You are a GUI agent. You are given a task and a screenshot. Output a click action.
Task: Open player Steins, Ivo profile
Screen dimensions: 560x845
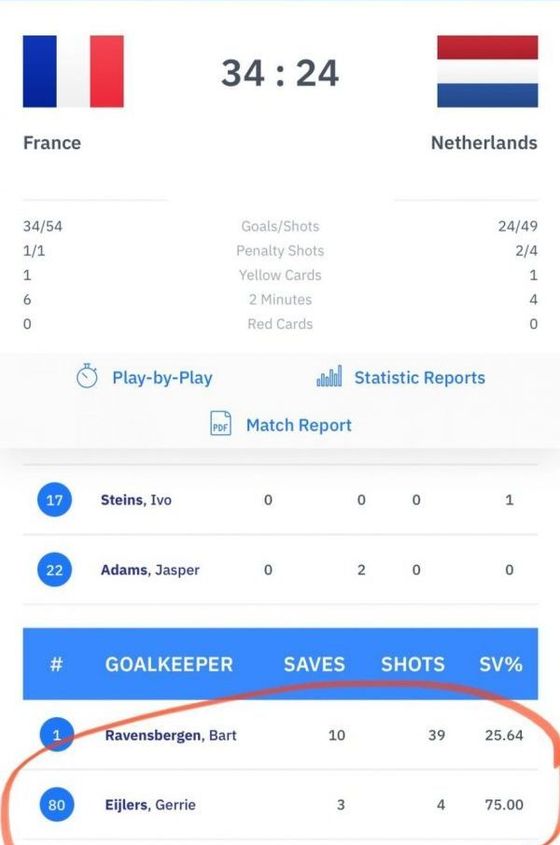(136, 500)
